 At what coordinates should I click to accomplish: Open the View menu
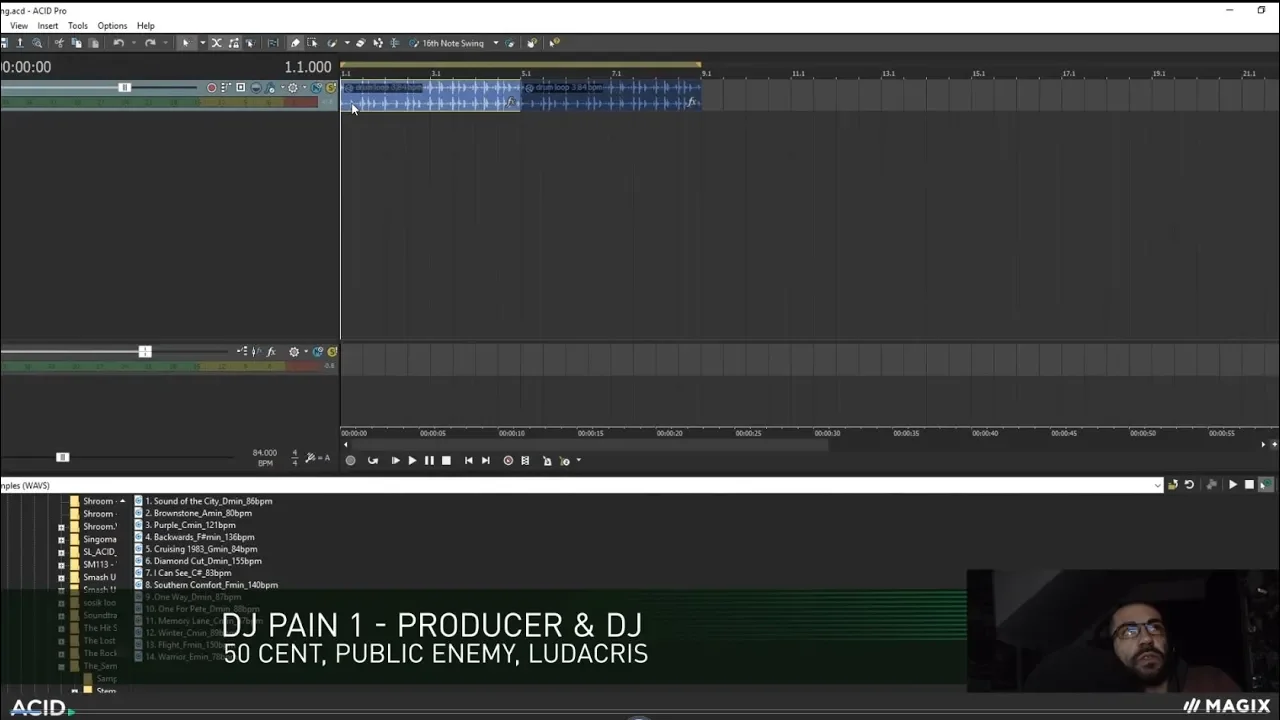pos(19,26)
